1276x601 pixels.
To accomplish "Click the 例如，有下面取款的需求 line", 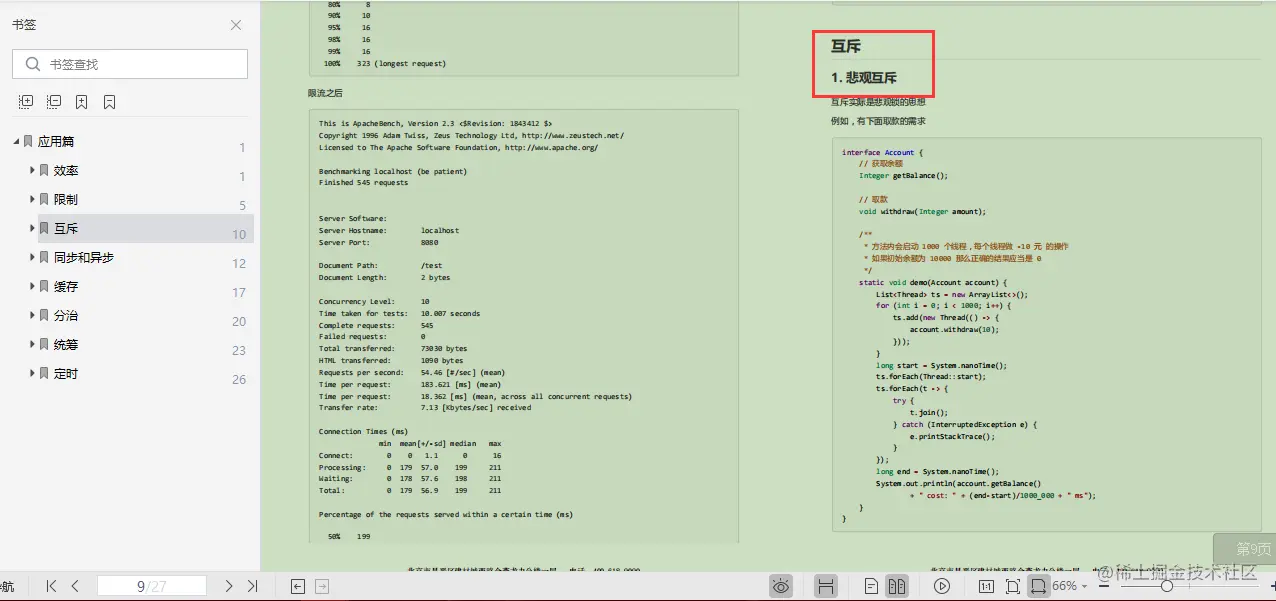I will (x=878, y=121).
